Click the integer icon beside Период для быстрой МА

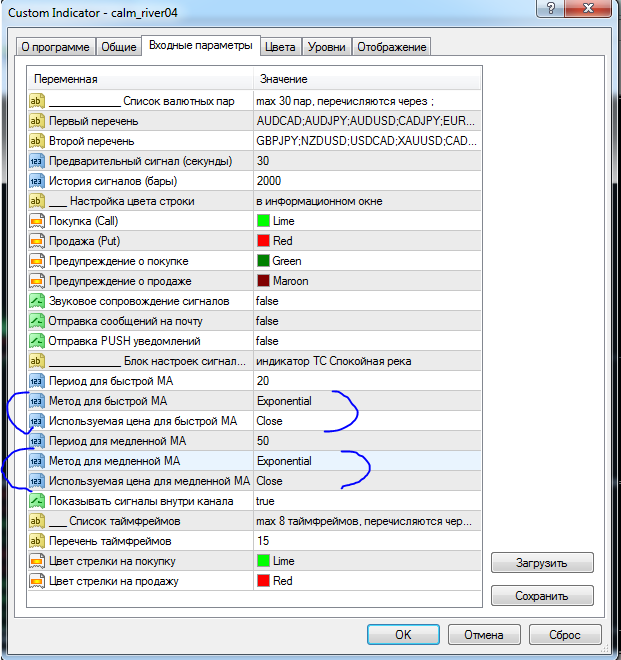click(x=37, y=381)
